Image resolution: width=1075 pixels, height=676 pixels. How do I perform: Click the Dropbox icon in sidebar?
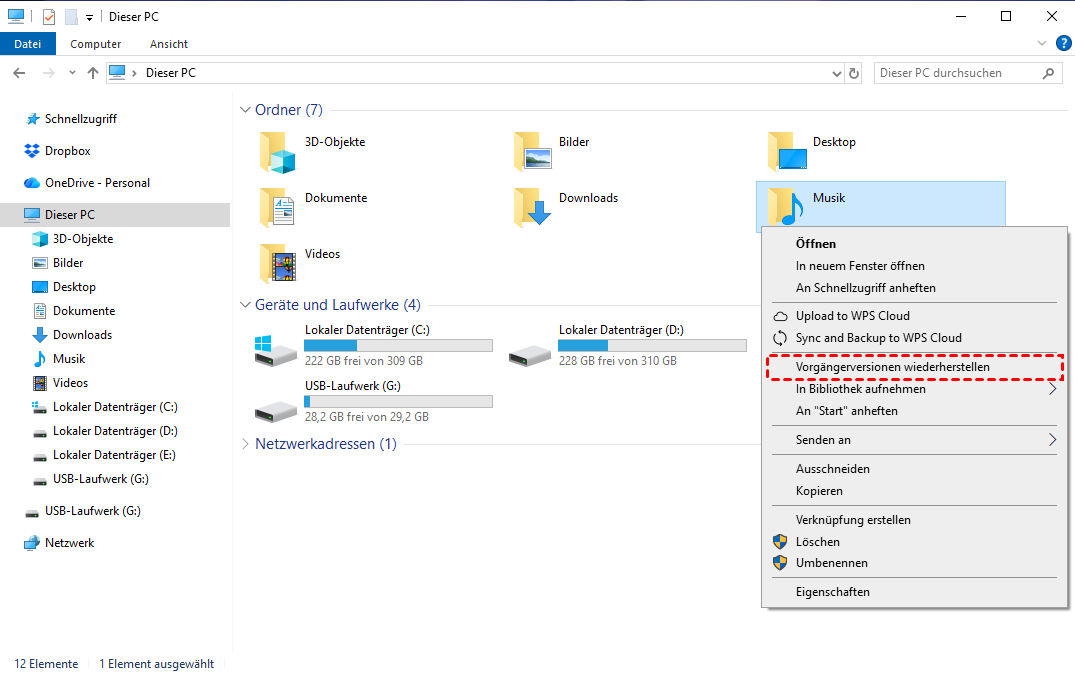pyautogui.click(x=31, y=151)
